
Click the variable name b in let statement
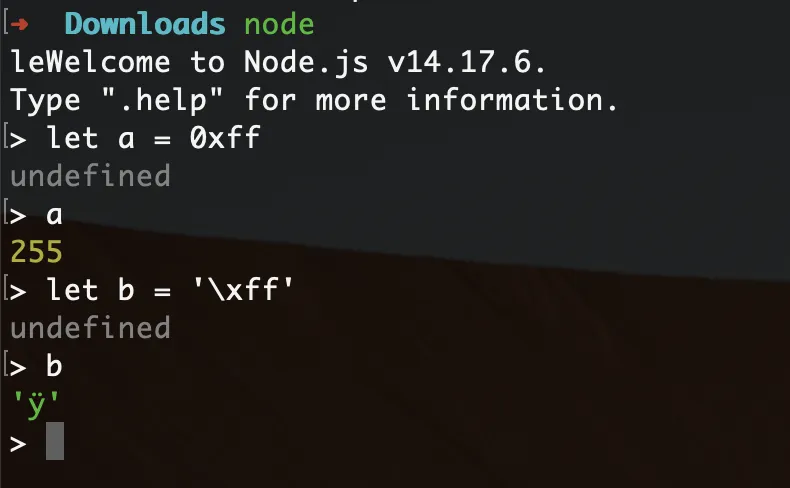coord(126,290)
